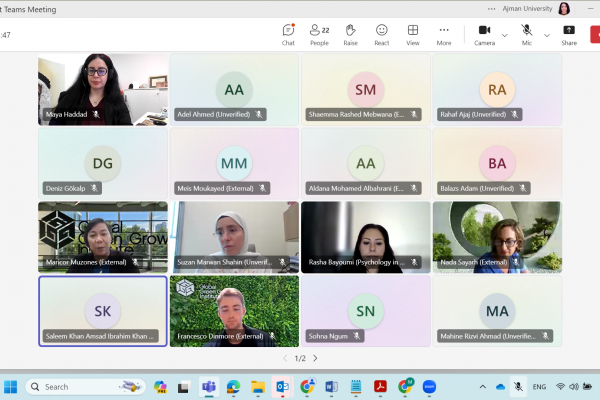Image resolution: width=600 pixels, height=400 pixels.
Task: Click the Windows taskbar Search box
Action: [80, 386]
